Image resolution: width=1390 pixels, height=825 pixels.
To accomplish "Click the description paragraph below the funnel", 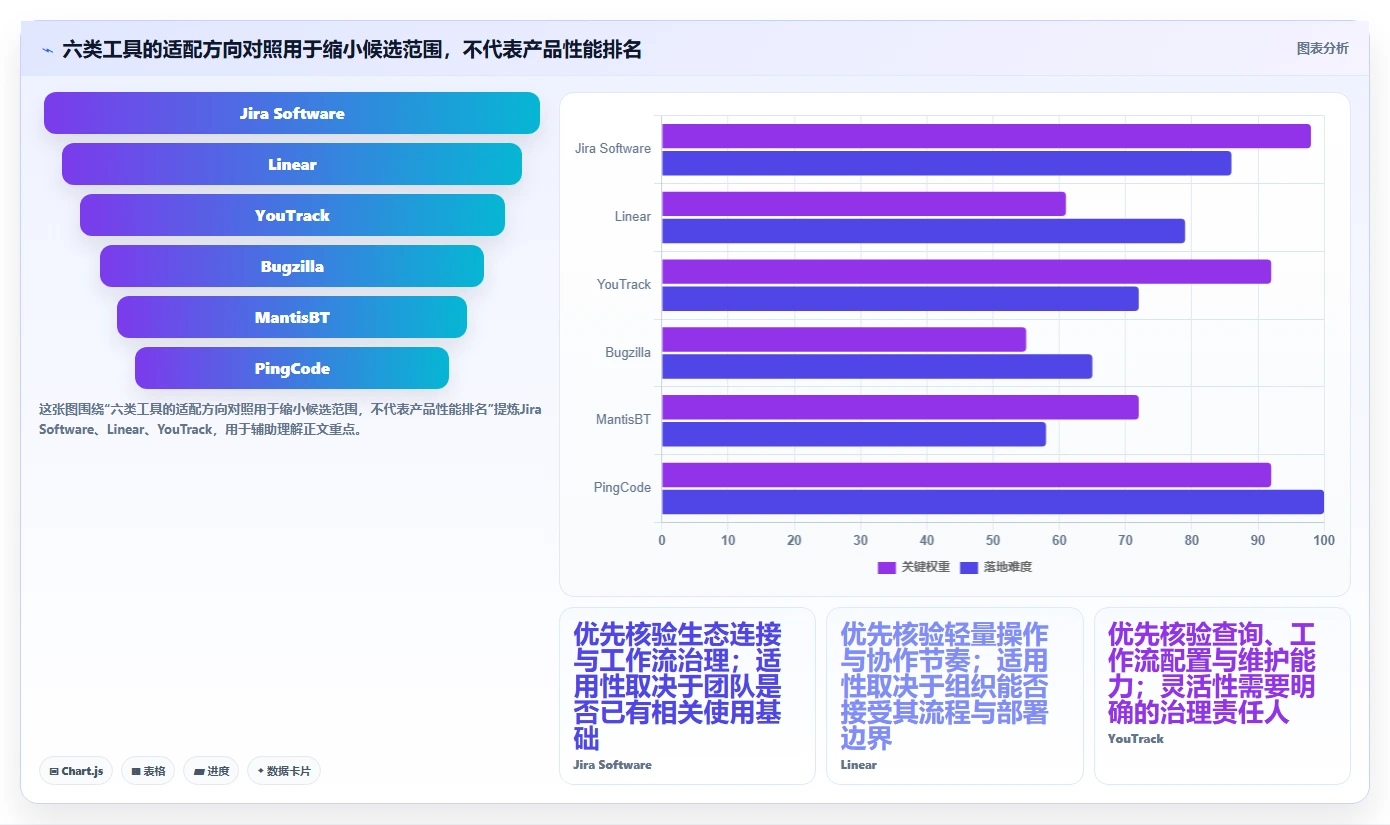I will [290, 419].
